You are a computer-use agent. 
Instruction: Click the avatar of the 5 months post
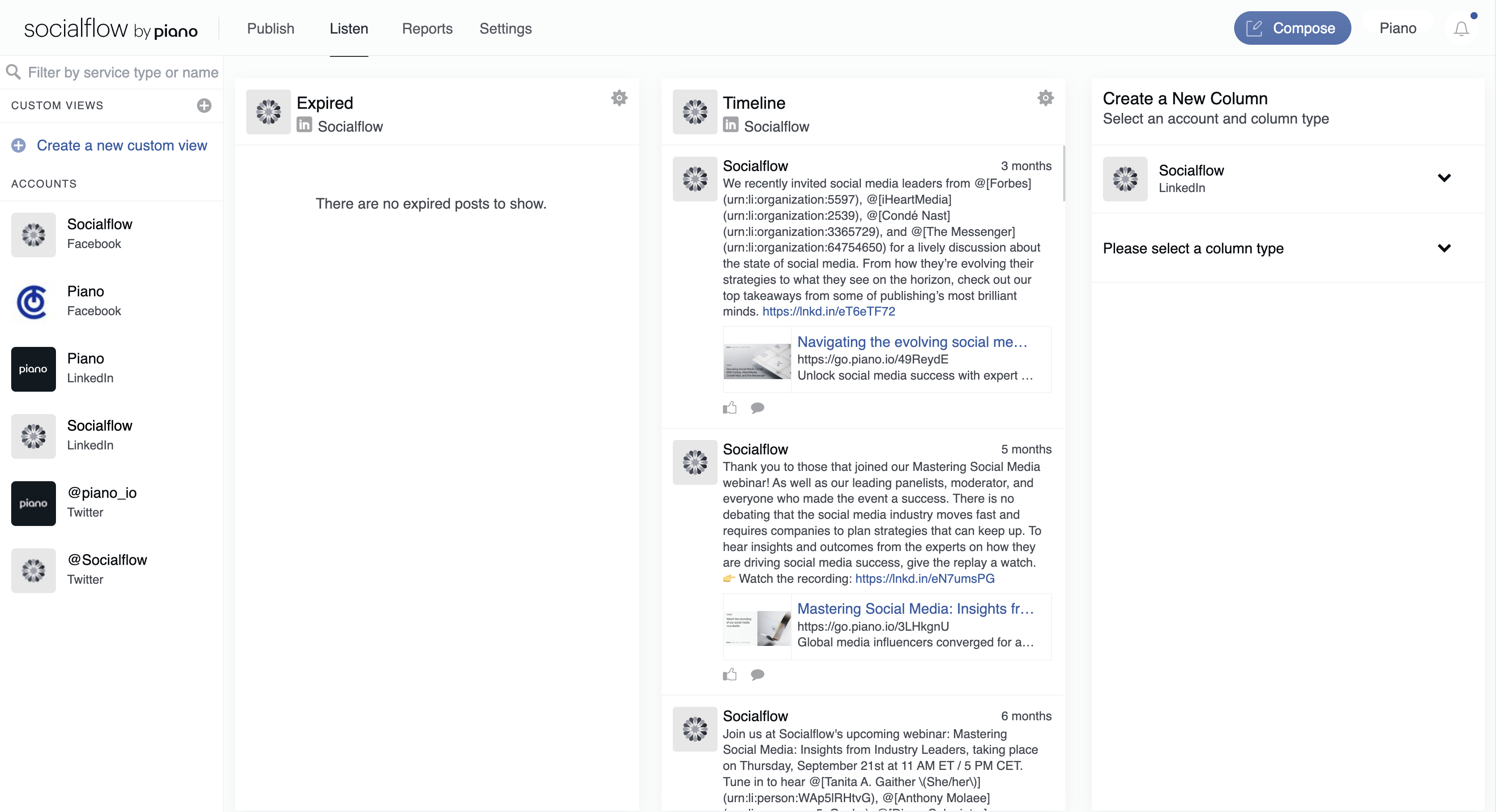695,462
